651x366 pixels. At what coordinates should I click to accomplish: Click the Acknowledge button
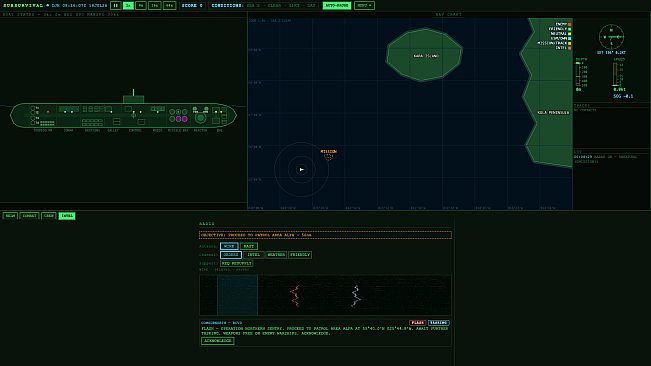click(x=218, y=341)
